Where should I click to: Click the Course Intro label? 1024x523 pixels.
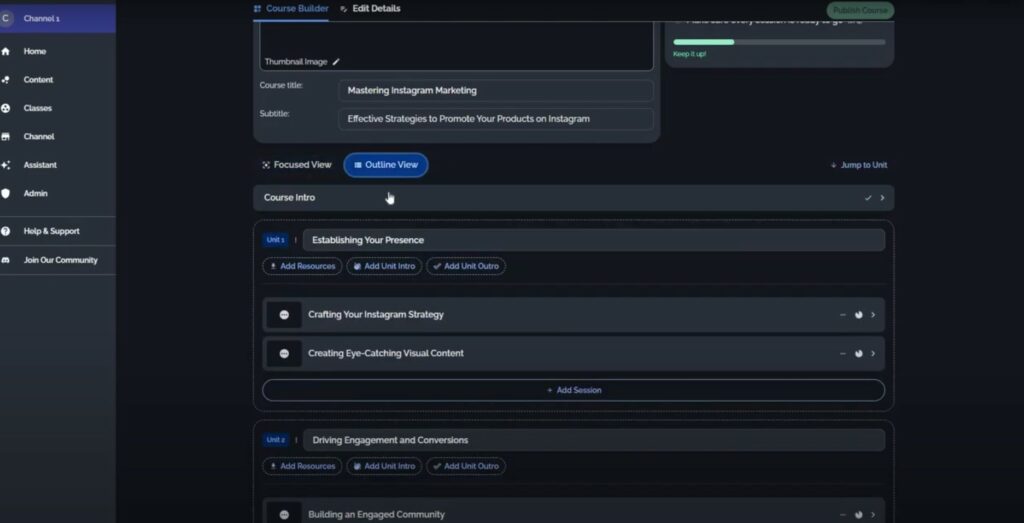click(x=289, y=198)
